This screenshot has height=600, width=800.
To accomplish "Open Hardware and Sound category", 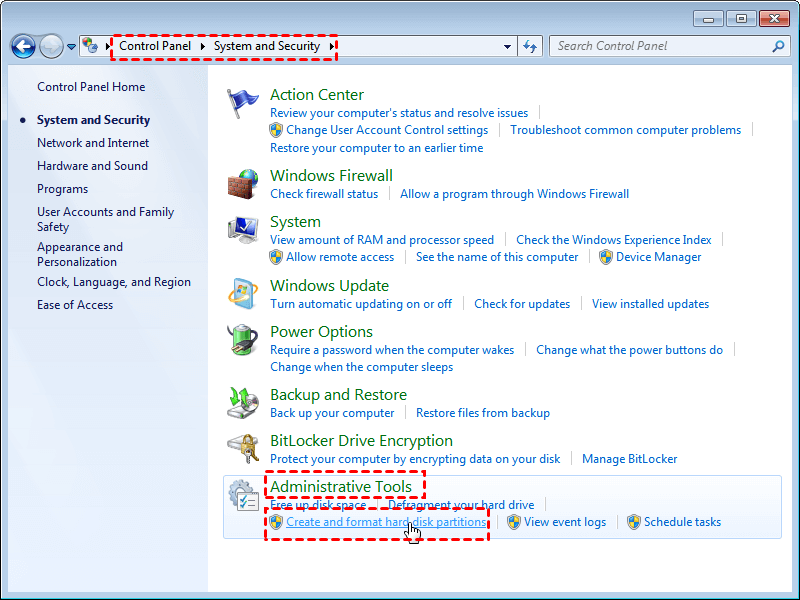I will (x=92, y=166).
